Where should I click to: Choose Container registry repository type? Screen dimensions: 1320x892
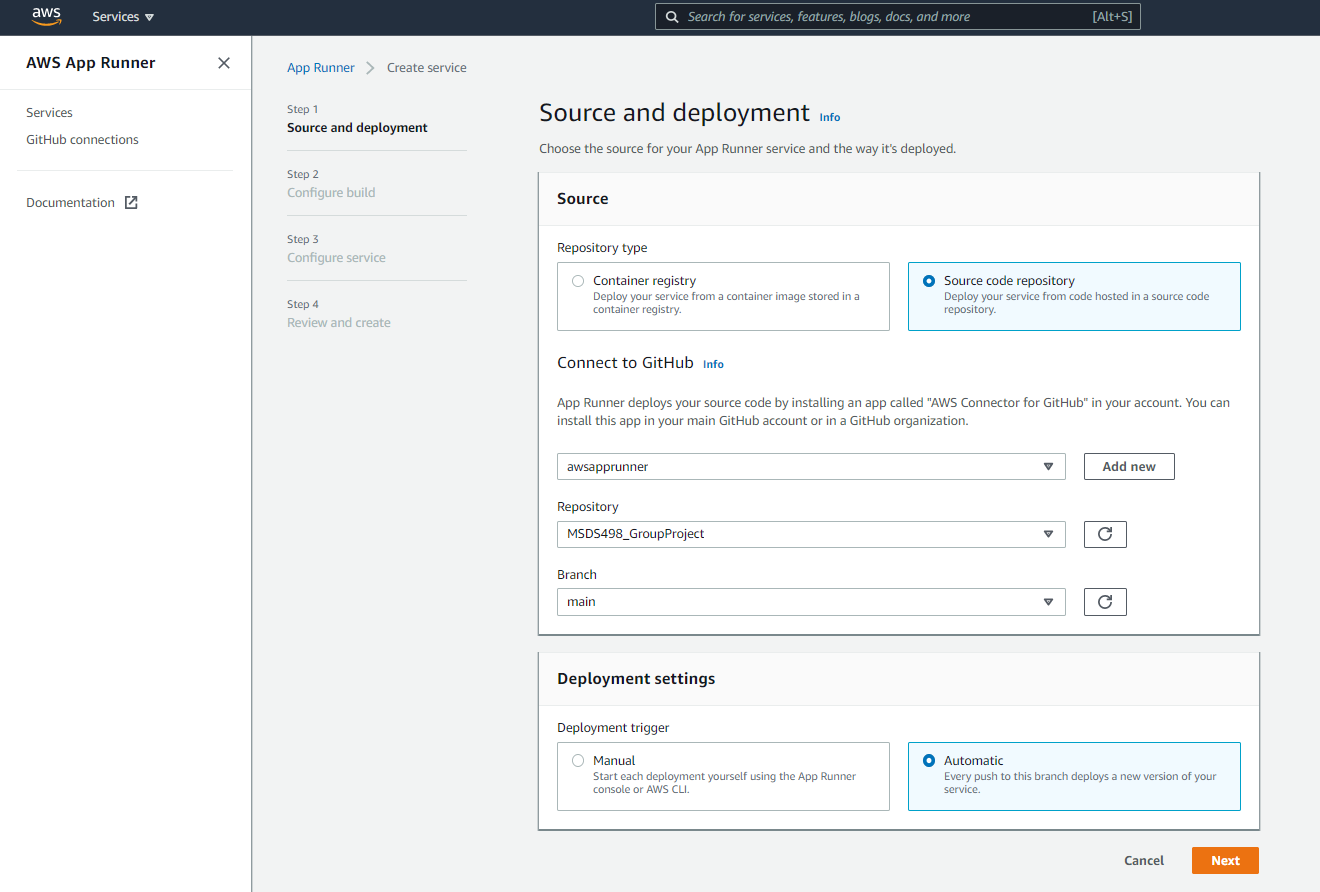723,296
